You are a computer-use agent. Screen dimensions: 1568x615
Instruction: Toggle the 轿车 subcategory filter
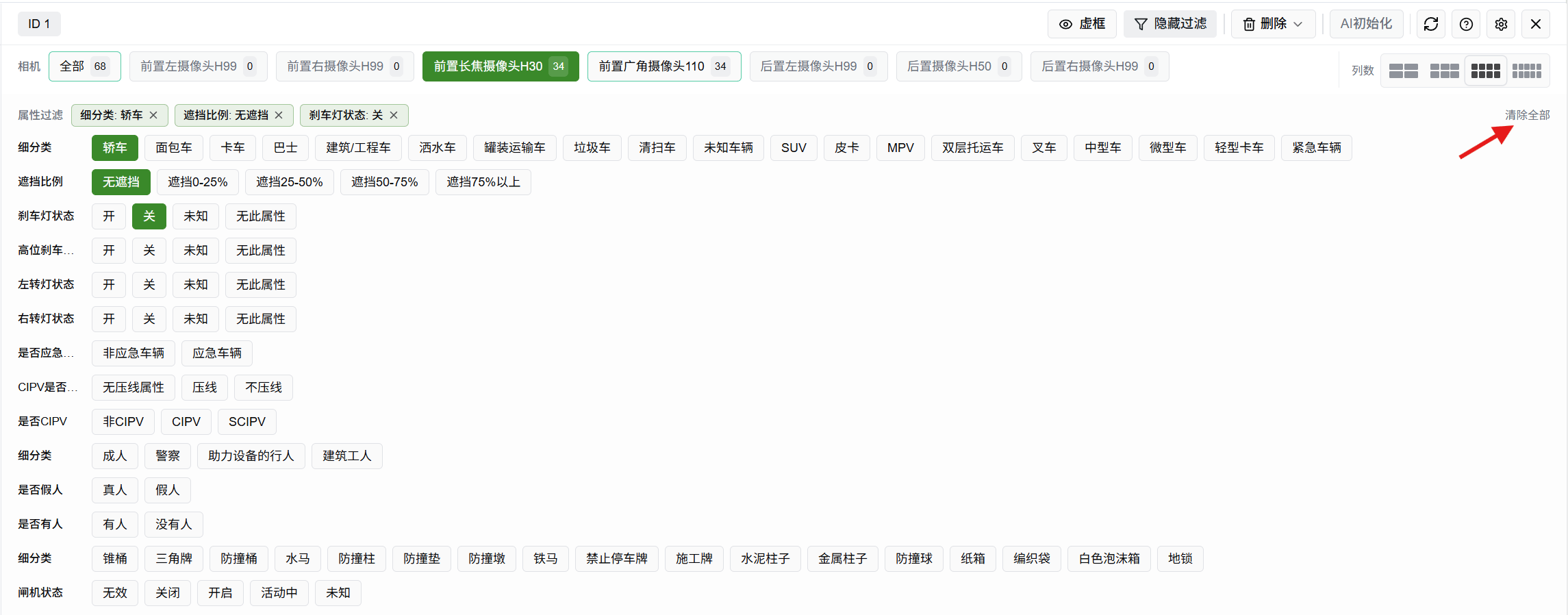point(115,148)
